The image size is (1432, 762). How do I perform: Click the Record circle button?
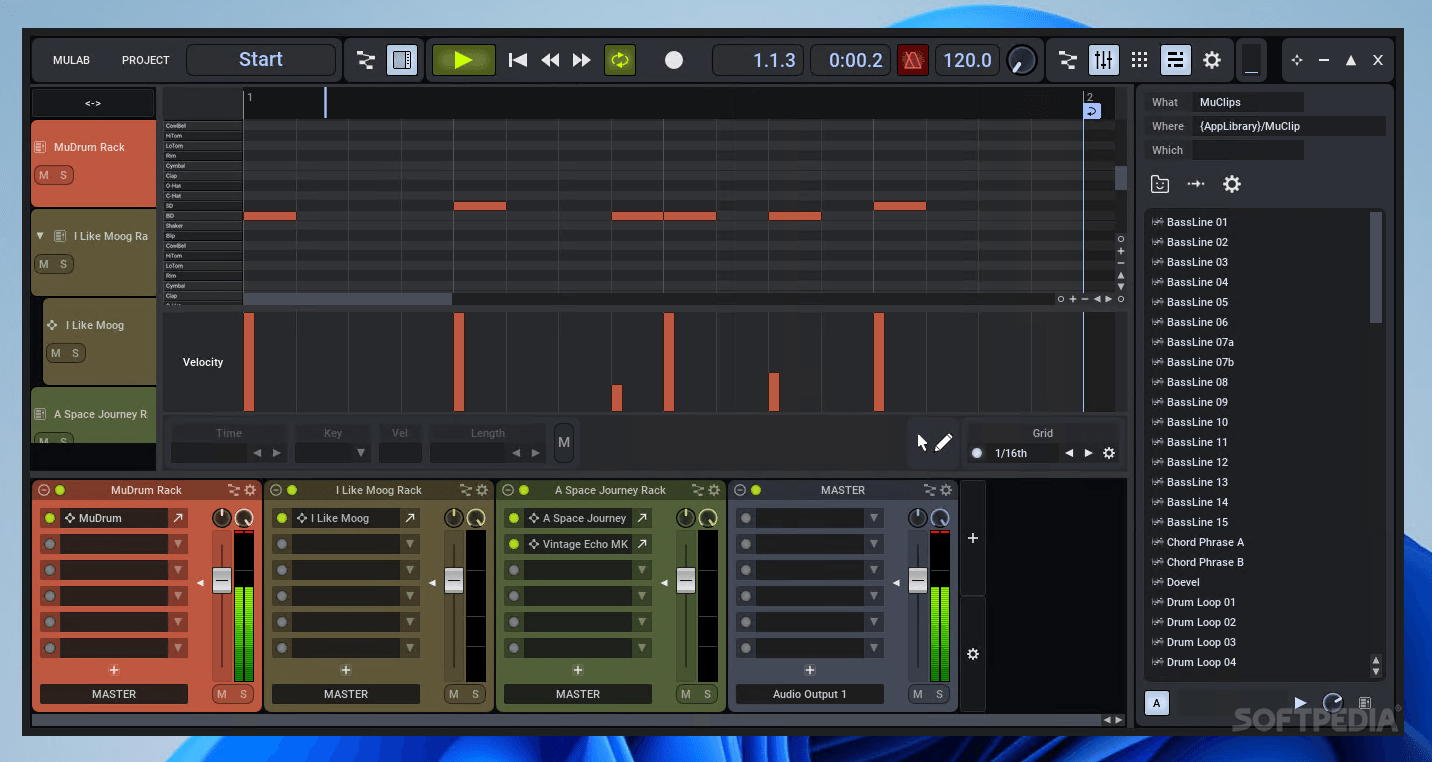[x=674, y=60]
